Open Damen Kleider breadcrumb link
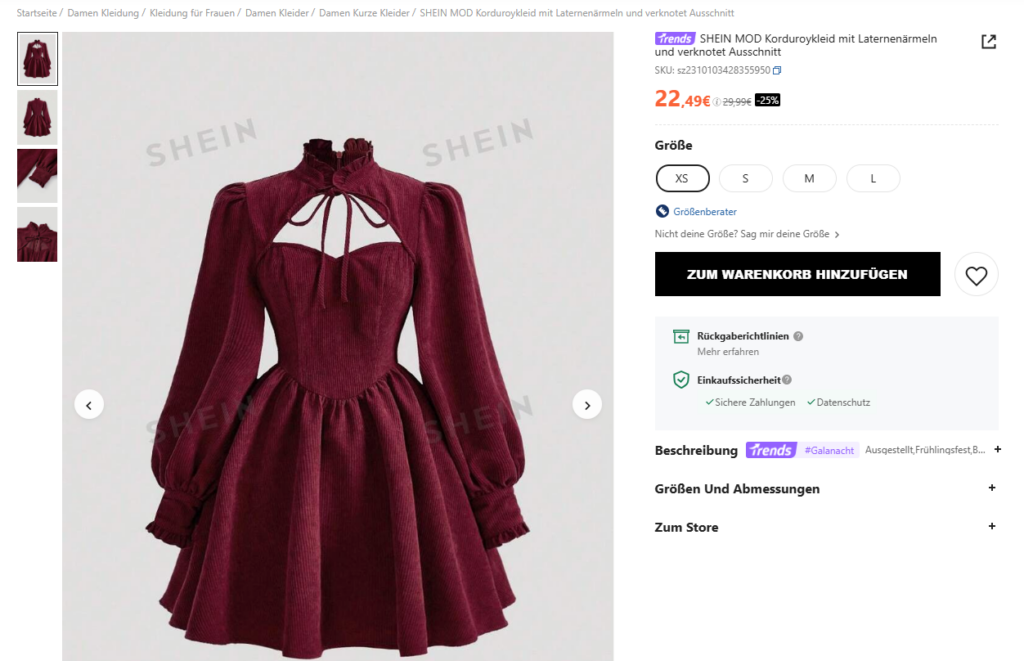Viewport: 1024px width, 661px height. (x=277, y=13)
